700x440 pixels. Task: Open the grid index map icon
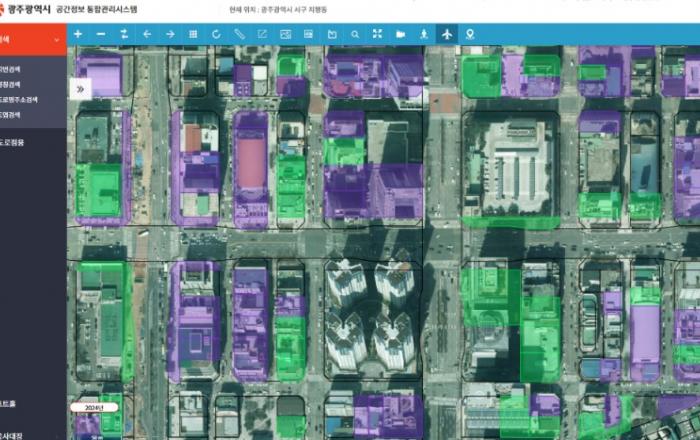[193, 34]
